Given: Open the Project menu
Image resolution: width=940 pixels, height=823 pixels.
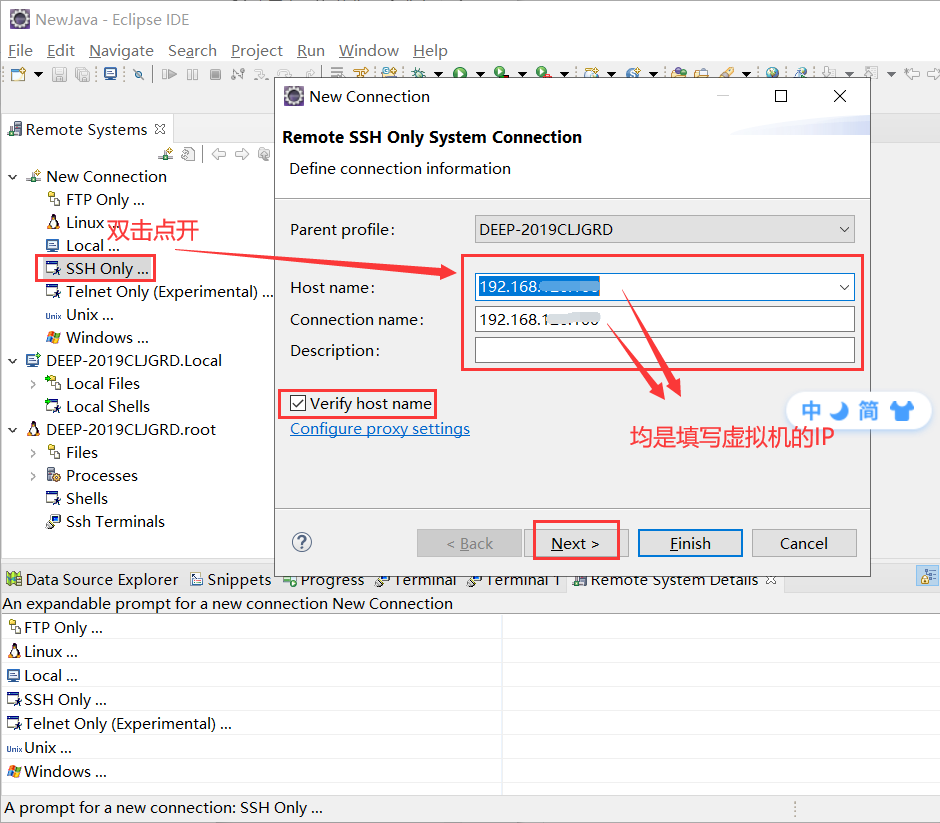Looking at the screenshot, I should pos(257,51).
